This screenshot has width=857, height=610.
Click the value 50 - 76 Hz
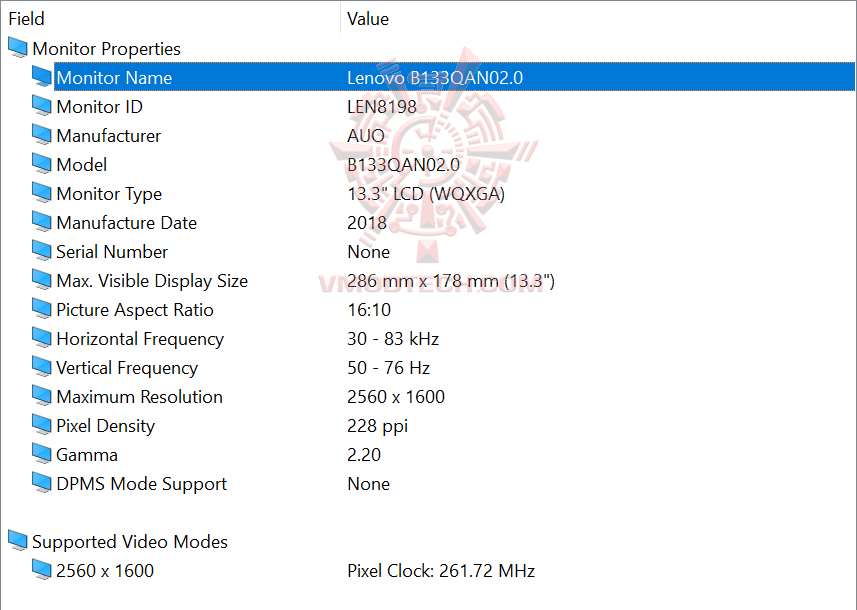coord(389,368)
